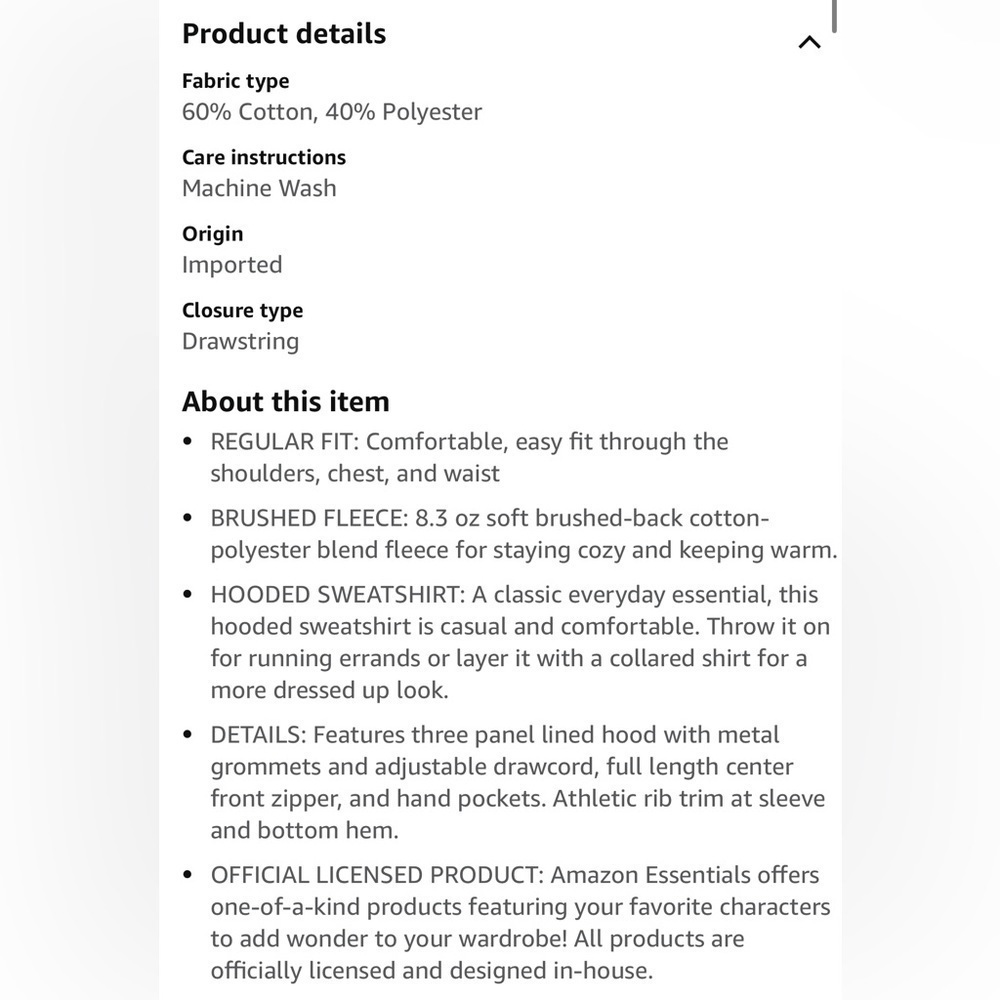Click the 60% Cotton, 40% Polyester text
This screenshot has height=1000, width=1000.
click(x=332, y=112)
